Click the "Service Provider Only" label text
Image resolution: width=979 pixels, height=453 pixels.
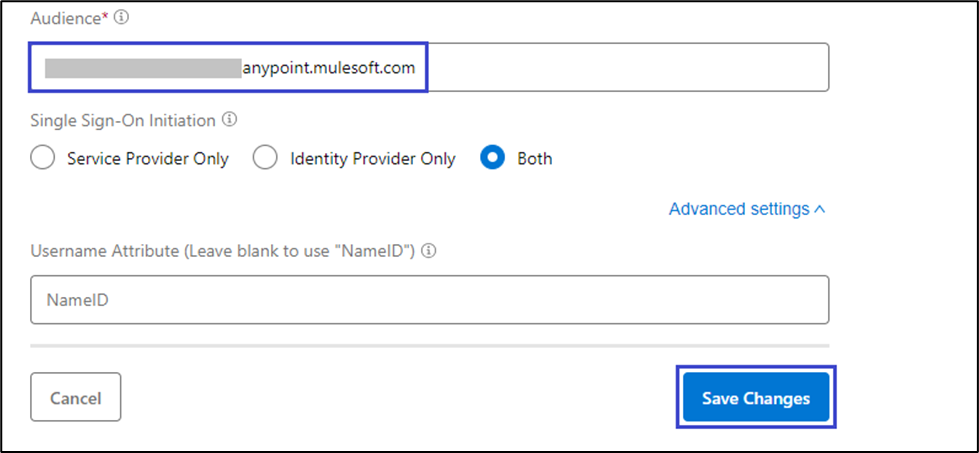[148, 158]
